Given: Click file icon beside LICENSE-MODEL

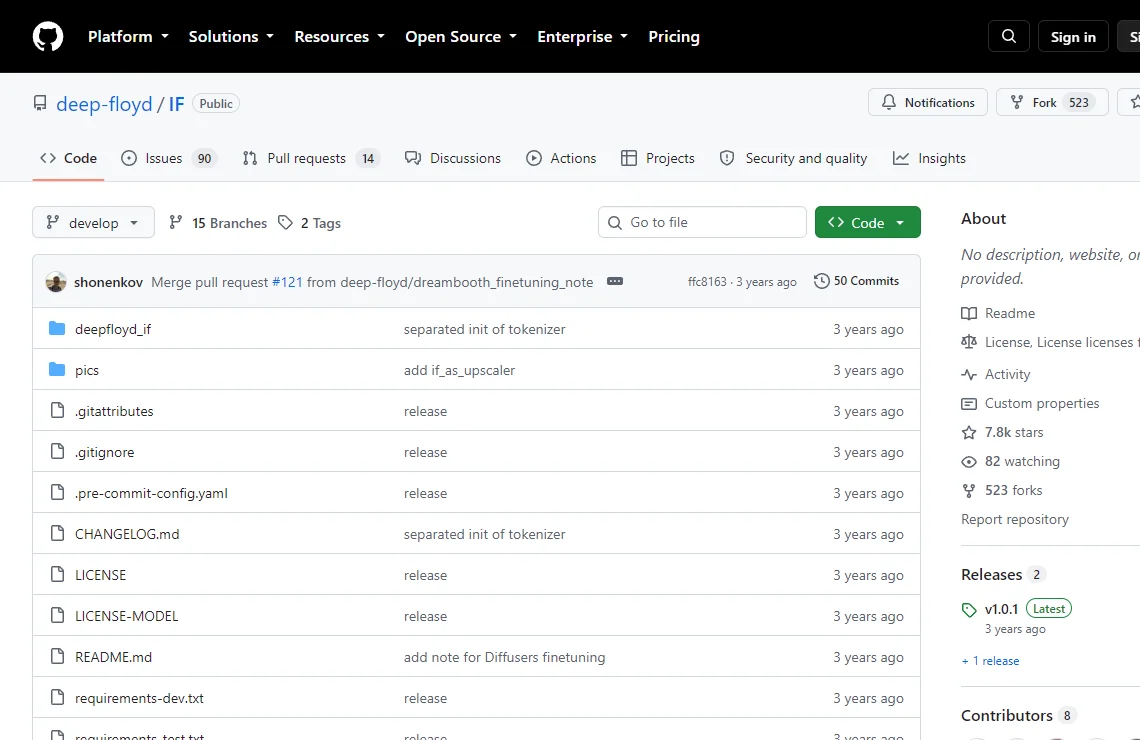Looking at the screenshot, I should (x=57, y=616).
